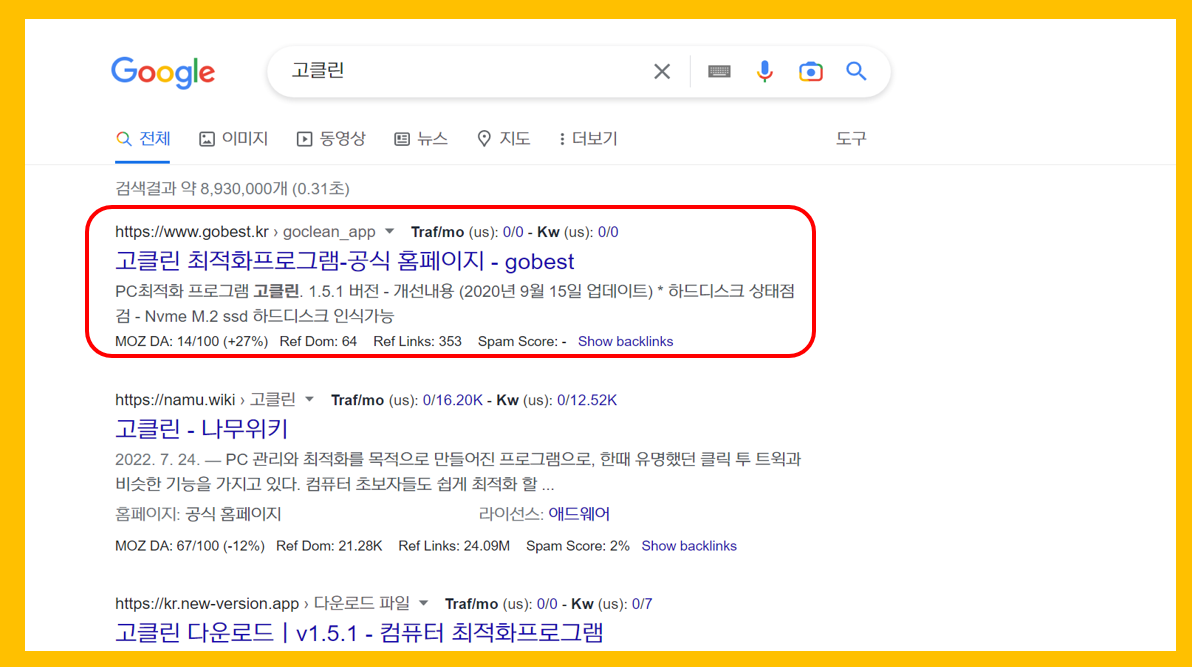Clear the search query with the X icon
The width and height of the screenshot is (1192, 667).
pos(661,71)
